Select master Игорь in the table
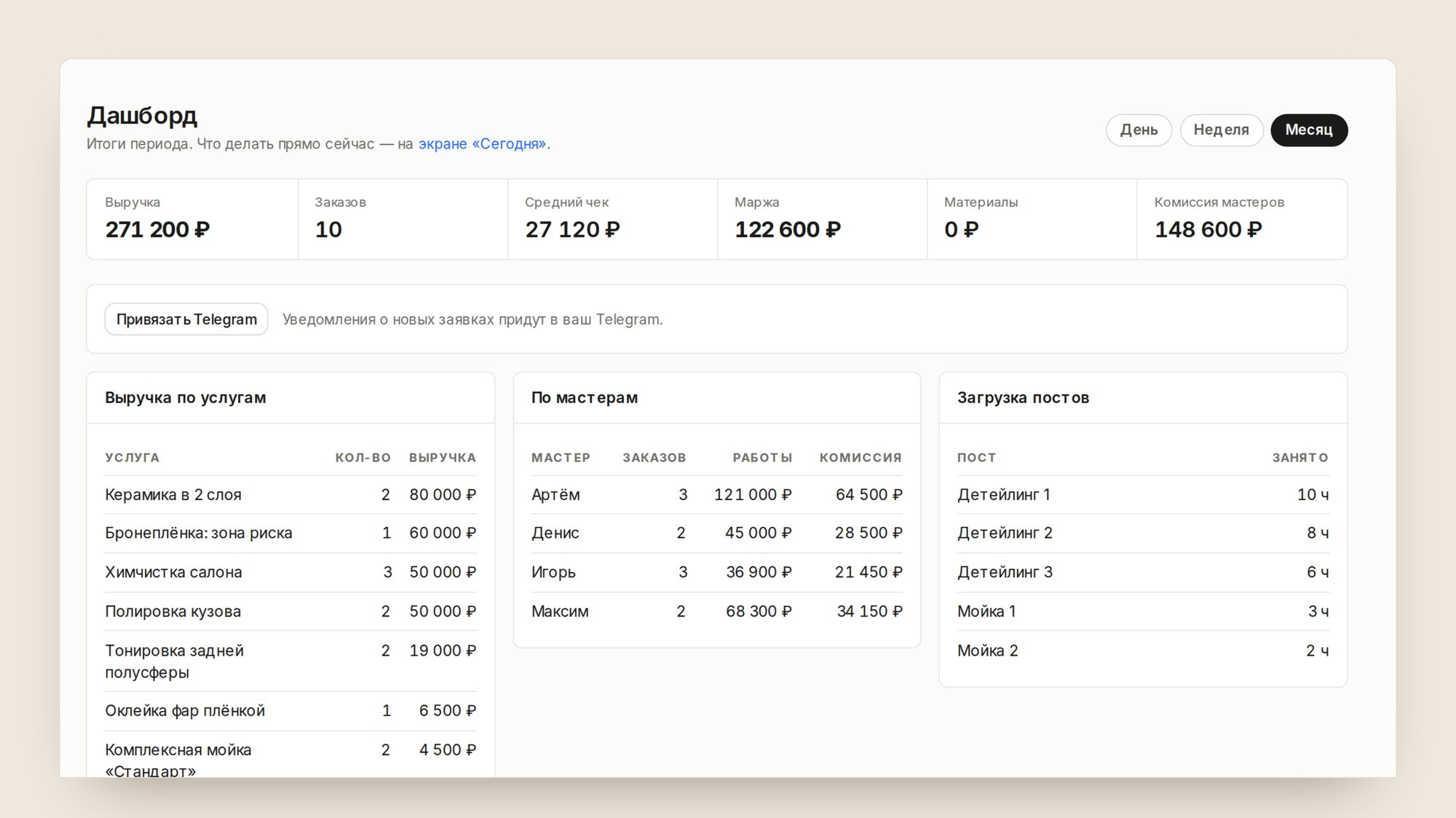 (553, 572)
